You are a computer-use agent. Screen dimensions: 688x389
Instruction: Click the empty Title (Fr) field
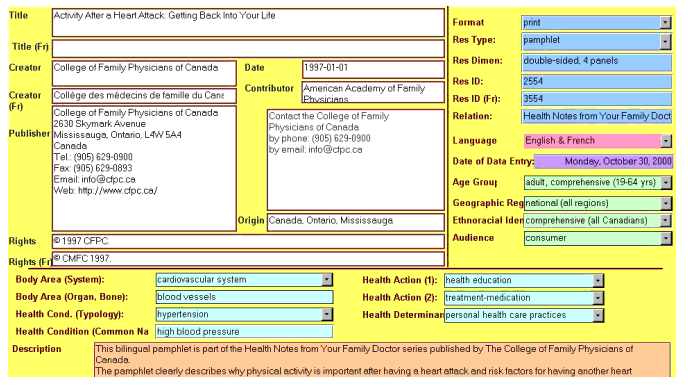(248, 48)
